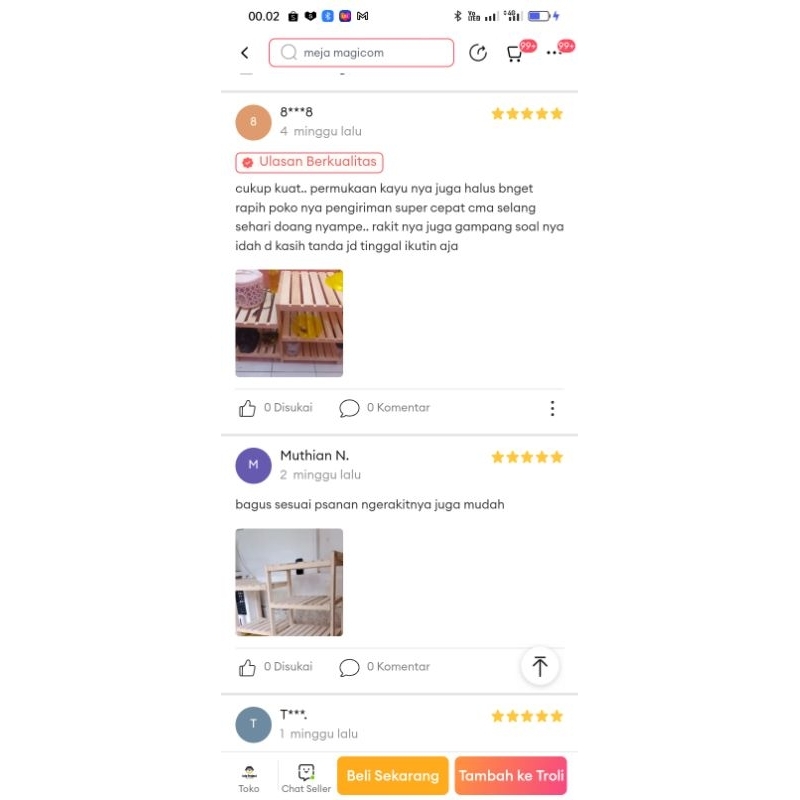View the 8***8 review photo thumbnail

(x=289, y=323)
